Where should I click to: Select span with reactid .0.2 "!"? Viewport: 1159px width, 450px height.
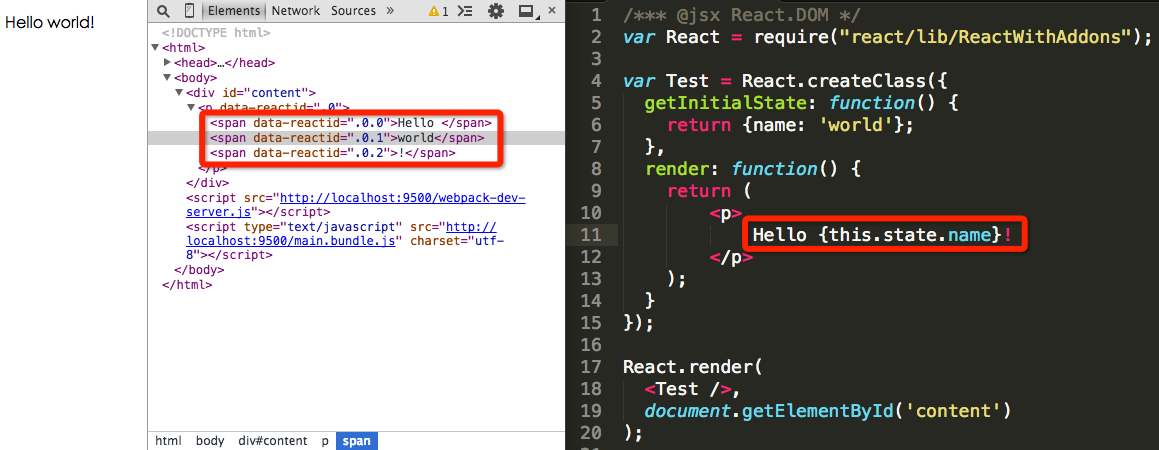[333, 153]
